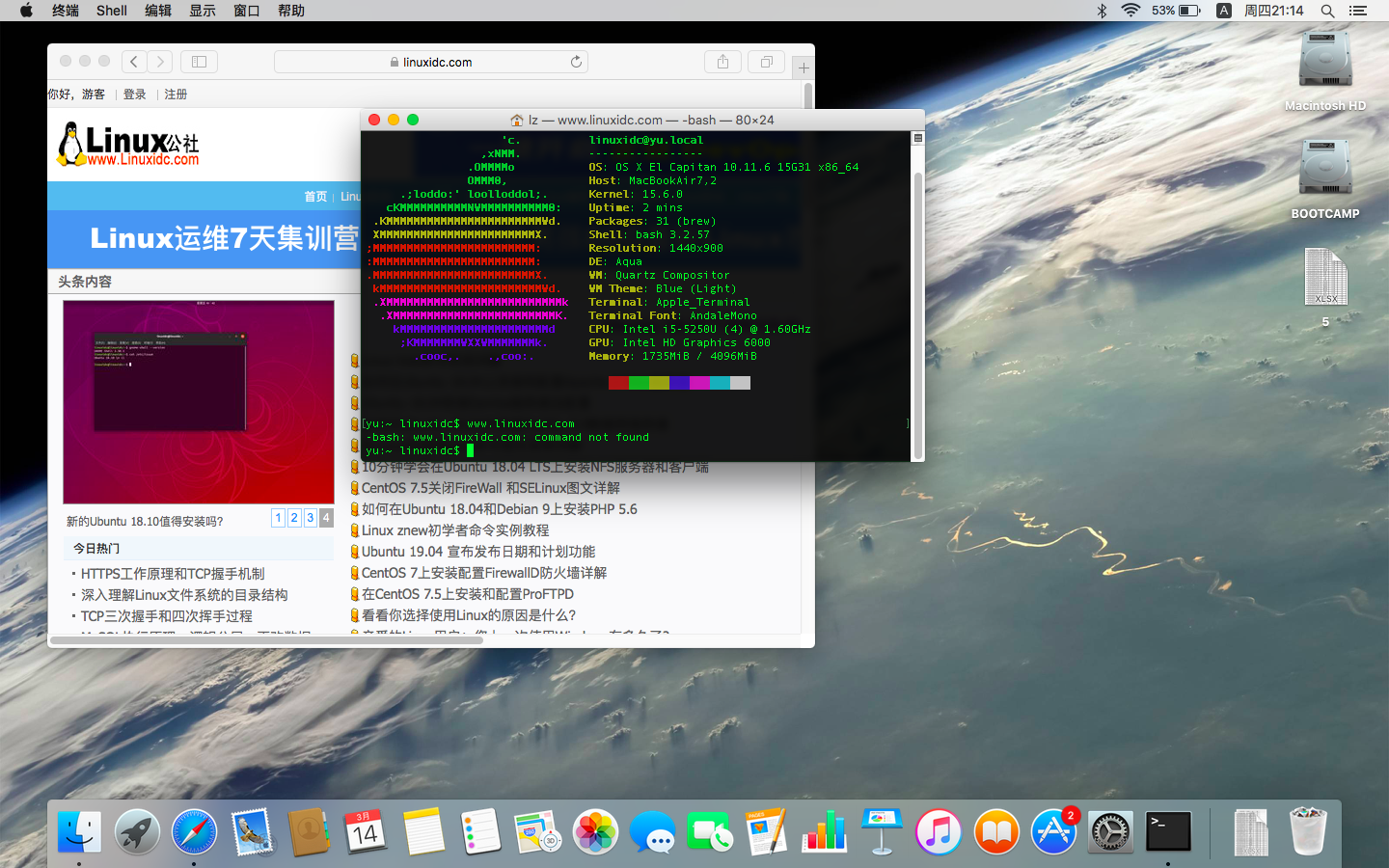The height and width of the screenshot is (868, 1389).
Task: Open FaceTime icon in Dock
Action: 710,831
